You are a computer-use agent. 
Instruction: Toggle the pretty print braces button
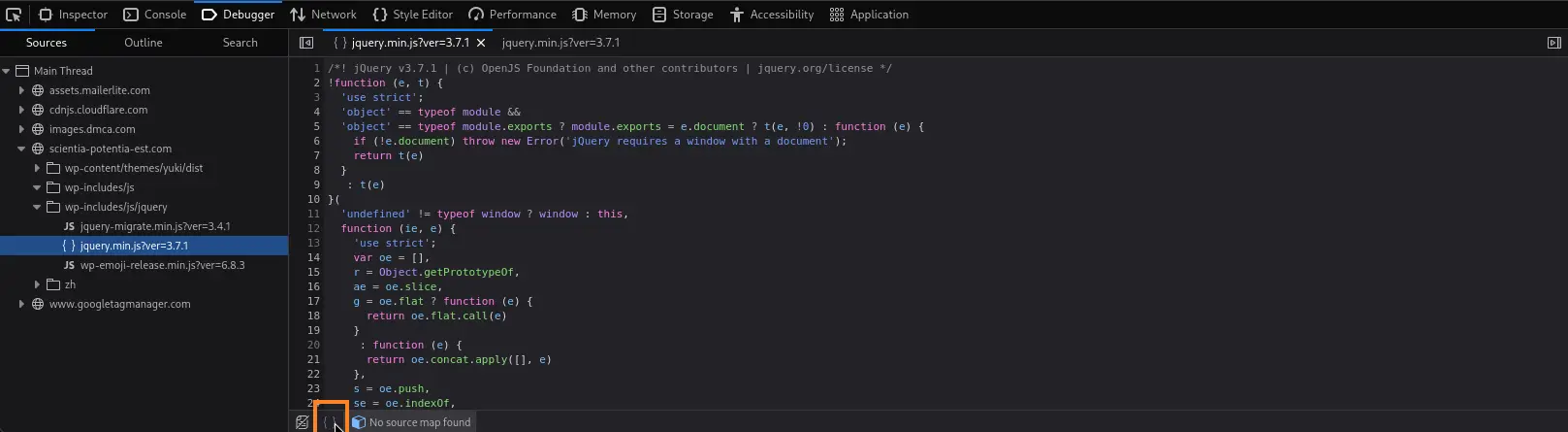pyautogui.click(x=330, y=422)
